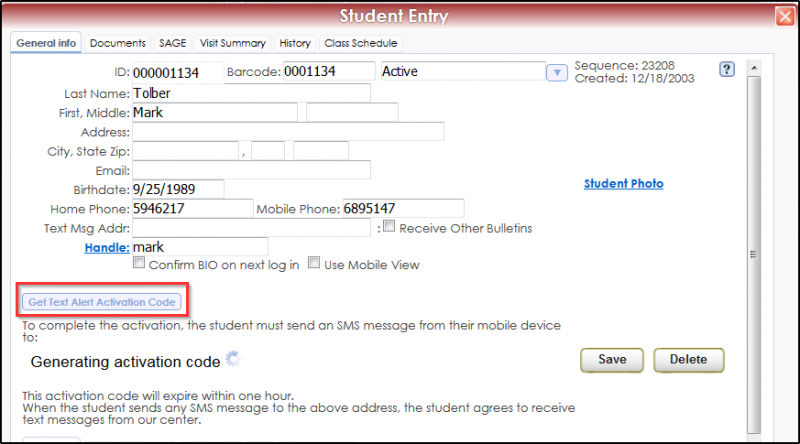Toggle Use Mobile View checkbox
The image size is (800, 444).
click(x=314, y=263)
